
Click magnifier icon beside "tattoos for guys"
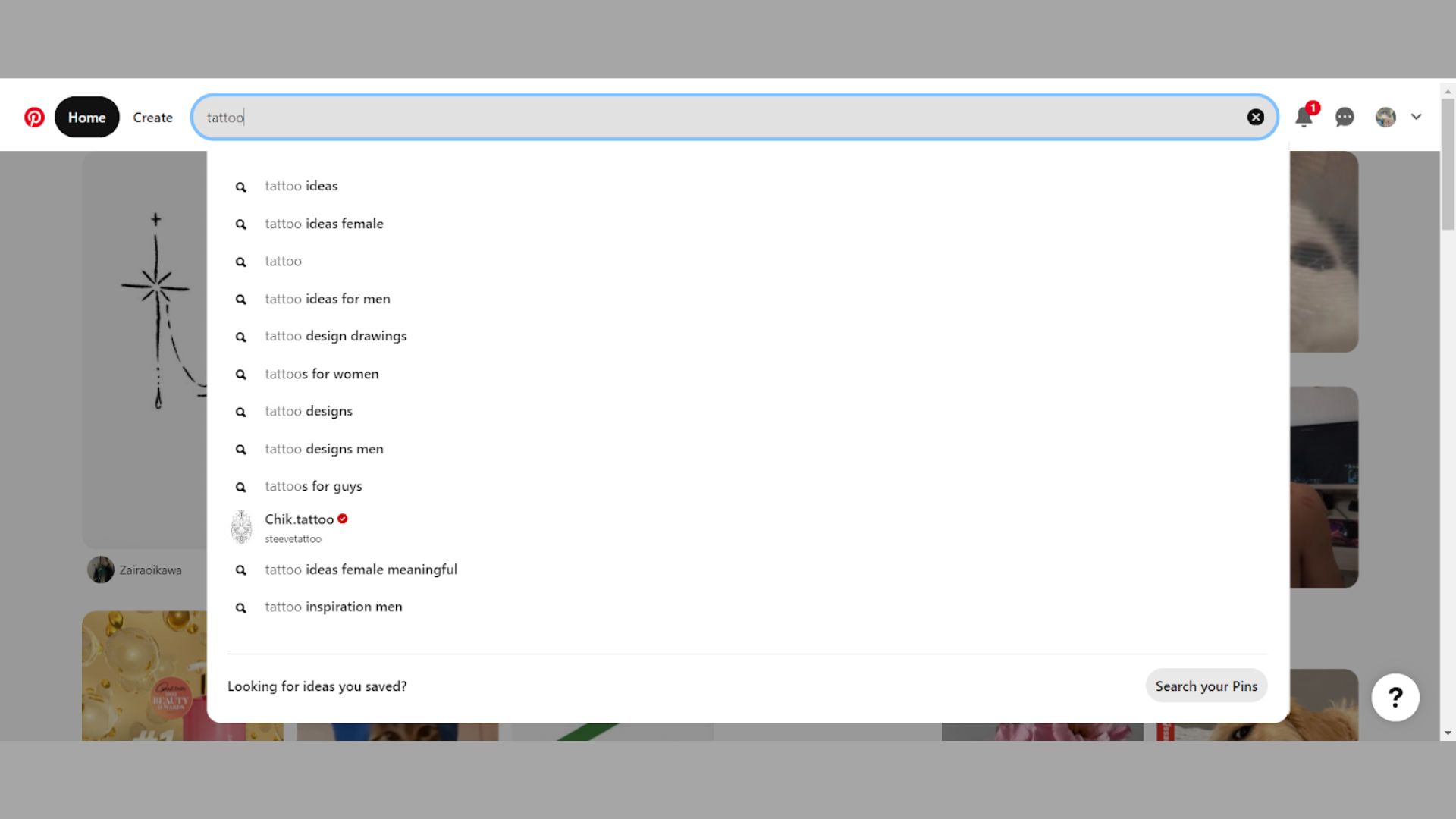point(240,487)
